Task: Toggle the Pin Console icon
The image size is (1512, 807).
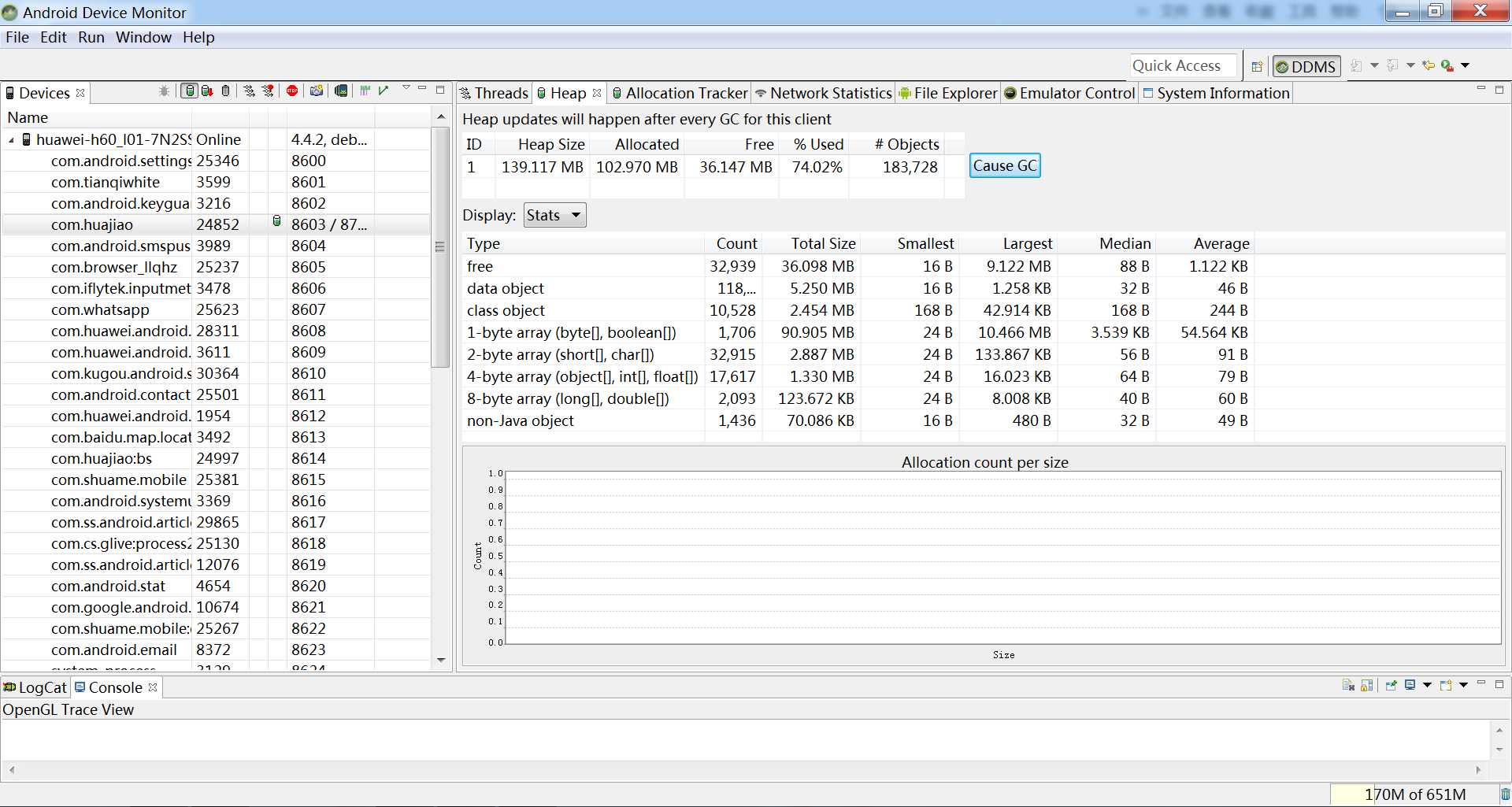Action: click(x=1392, y=685)
